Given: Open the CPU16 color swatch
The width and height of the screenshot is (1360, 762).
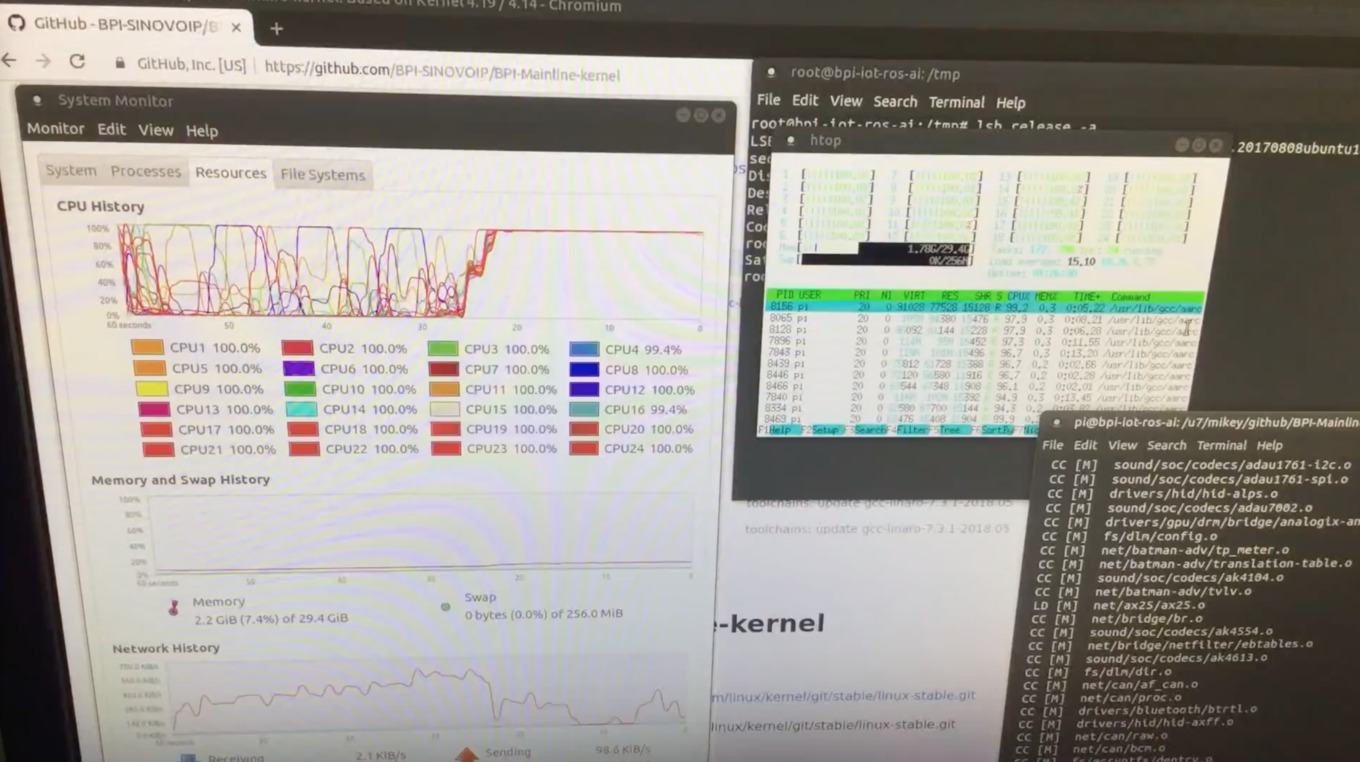Looking at the screenshot, I should click(x=585, y=409).
